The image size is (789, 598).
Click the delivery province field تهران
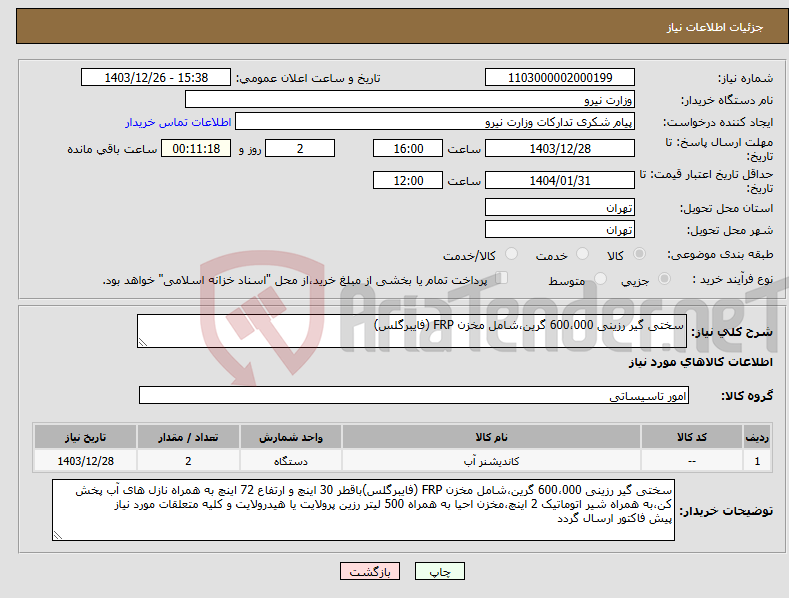[x=560, y=207]
